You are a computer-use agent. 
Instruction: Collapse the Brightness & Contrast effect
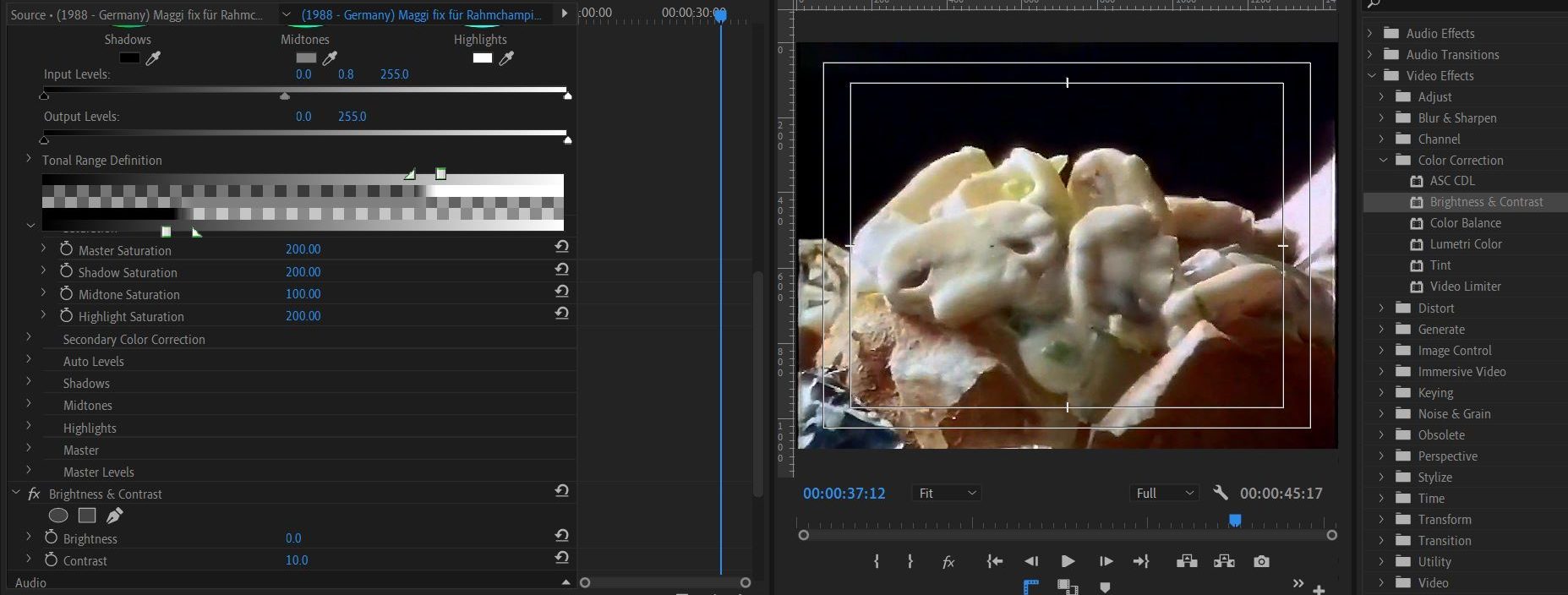click(15, 491)
